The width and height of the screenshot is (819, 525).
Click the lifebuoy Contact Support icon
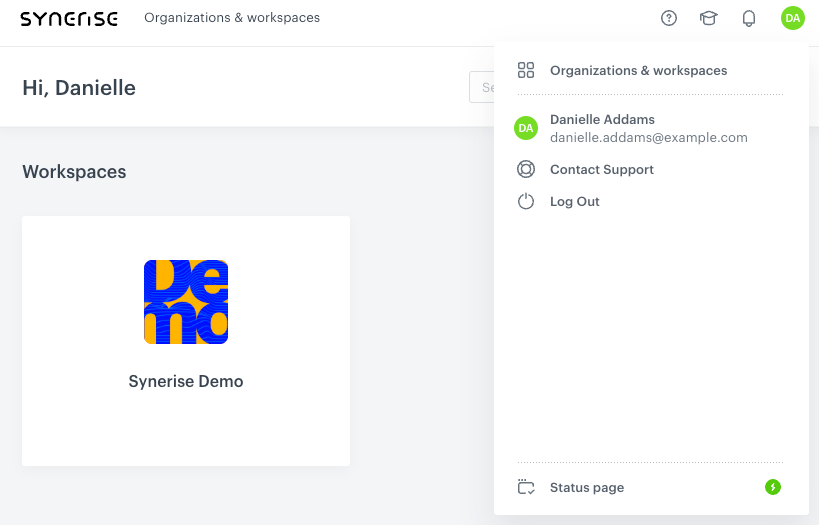tap(525, 169)
